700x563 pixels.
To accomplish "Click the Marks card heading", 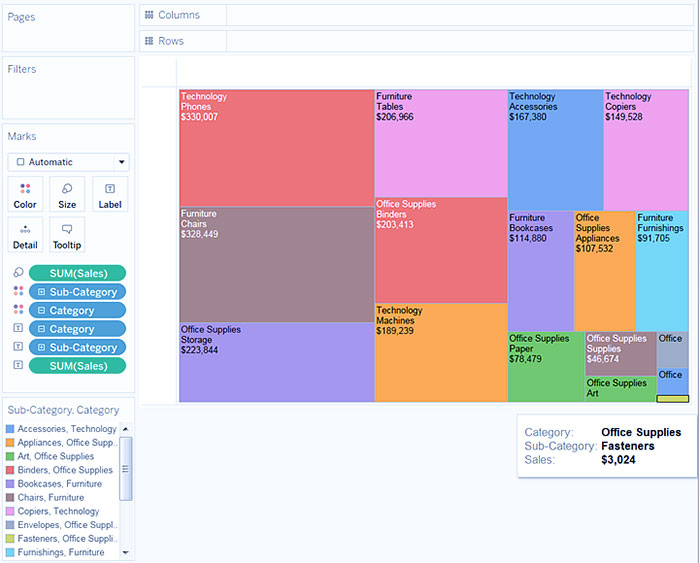I will click(x=22, y=136).
